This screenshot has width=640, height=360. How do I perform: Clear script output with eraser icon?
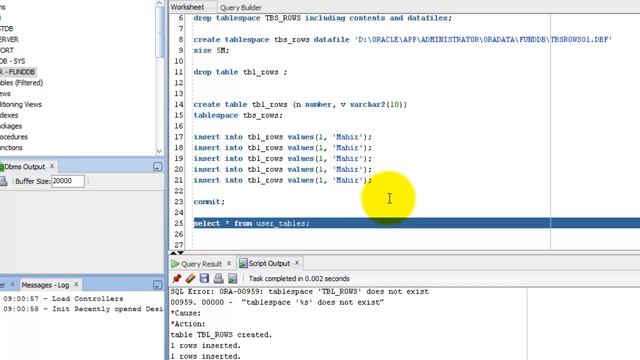click(x=190, y=278)
